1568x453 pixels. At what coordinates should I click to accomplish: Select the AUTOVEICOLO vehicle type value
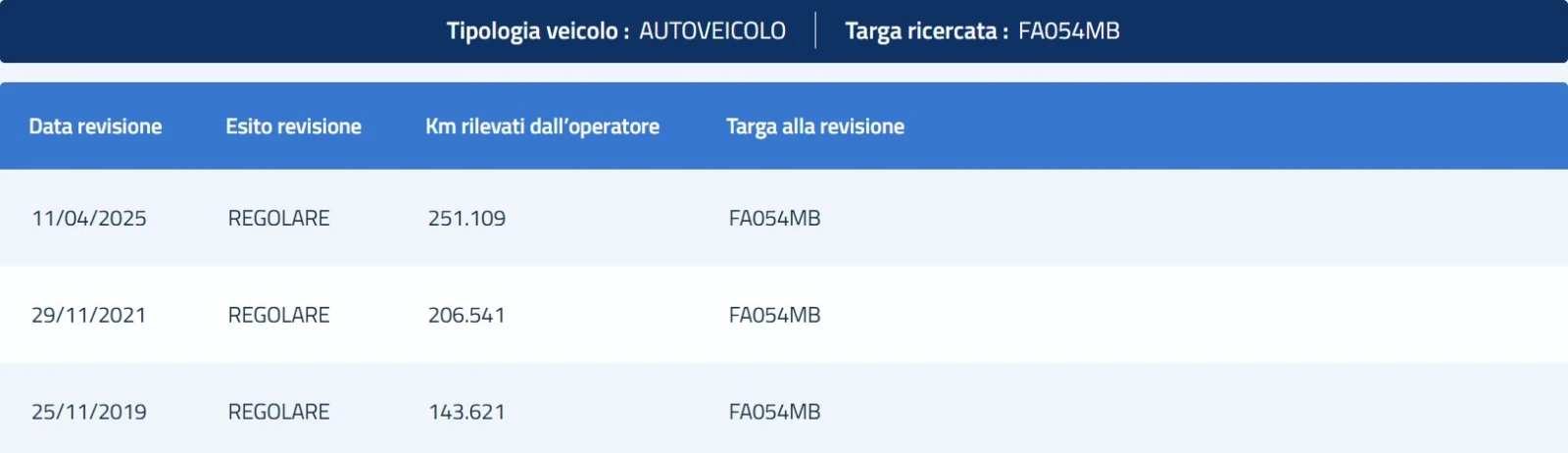point(712,31)
